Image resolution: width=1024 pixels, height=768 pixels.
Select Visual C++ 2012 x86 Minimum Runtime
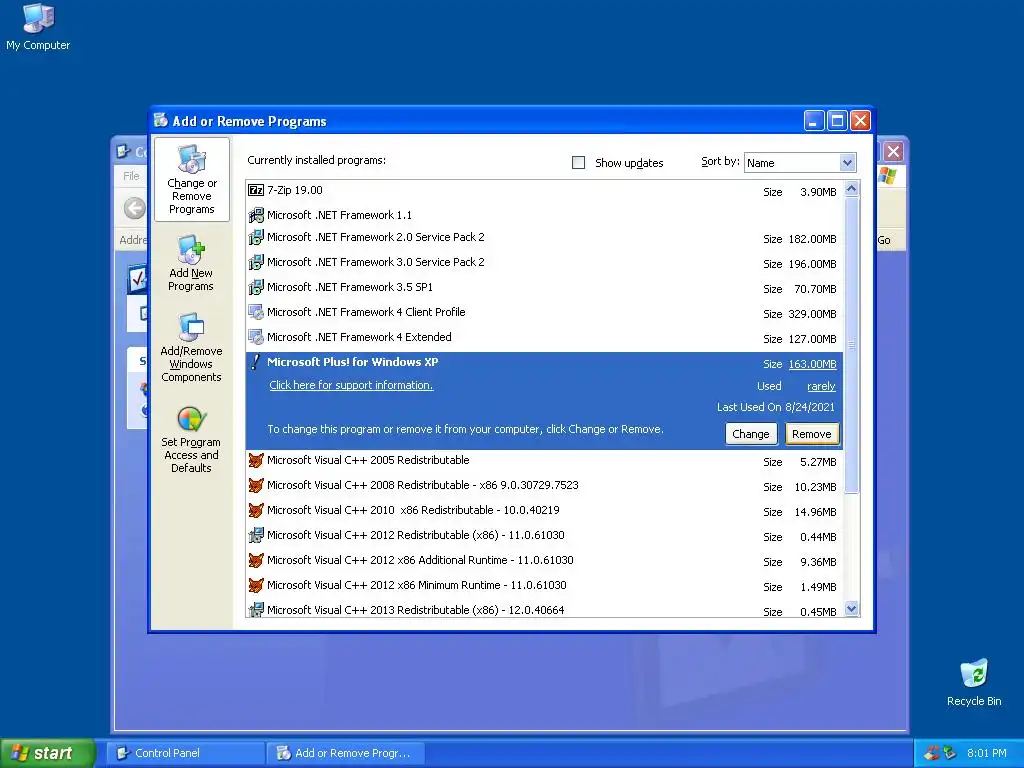[x=545, y=585]
